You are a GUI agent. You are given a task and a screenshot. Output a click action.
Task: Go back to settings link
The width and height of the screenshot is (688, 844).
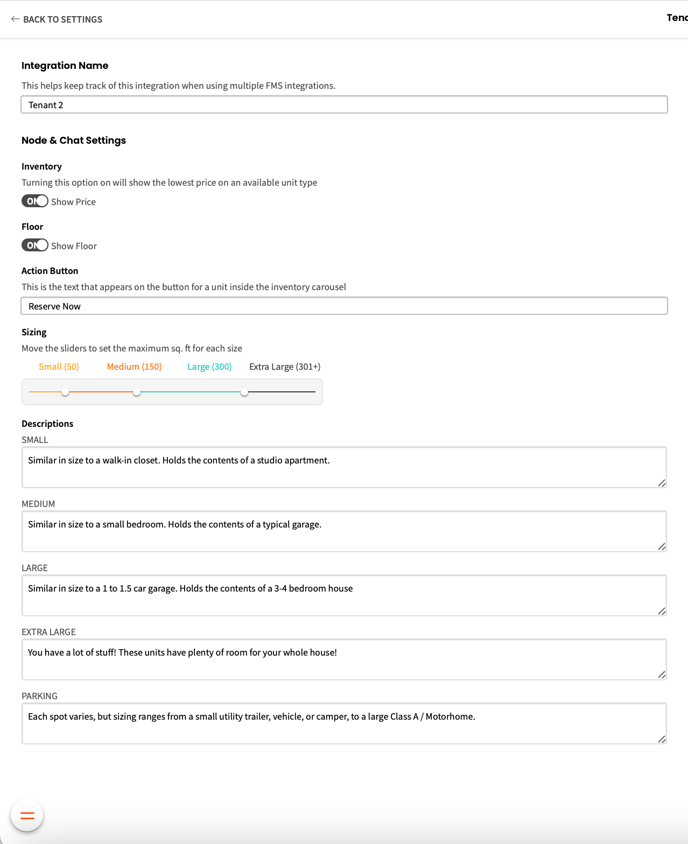(x=62, y=19)
